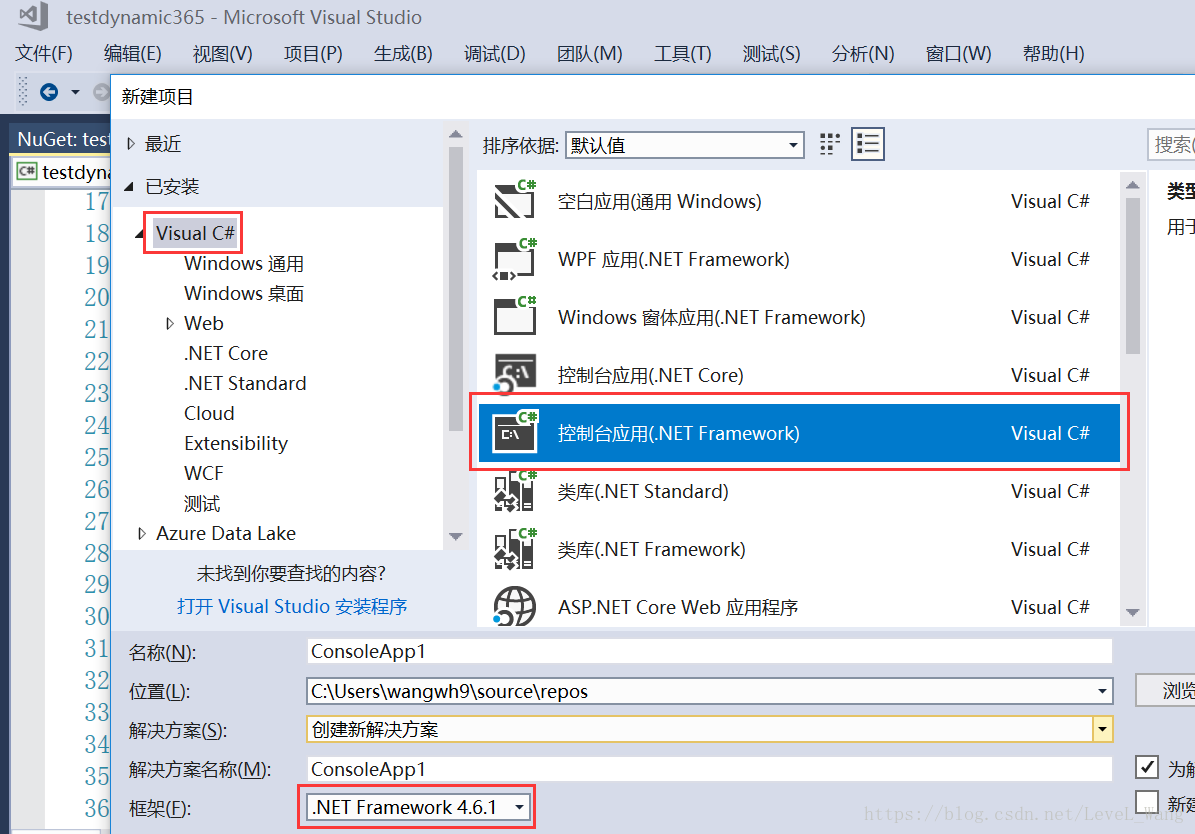Click the .NET Framework console app icon
The height and width of the screenshot is (834, 1195).
click(515, 432)
